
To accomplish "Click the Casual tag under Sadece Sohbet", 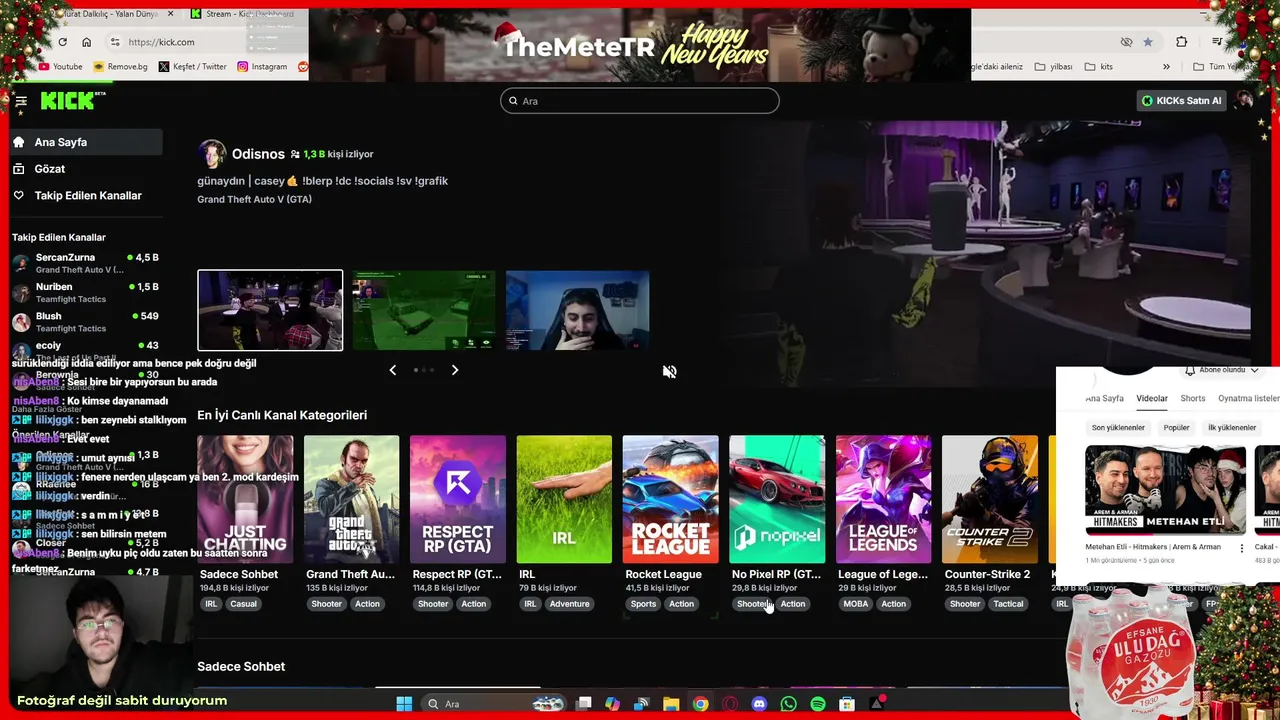I will click(x=243, y=604).
